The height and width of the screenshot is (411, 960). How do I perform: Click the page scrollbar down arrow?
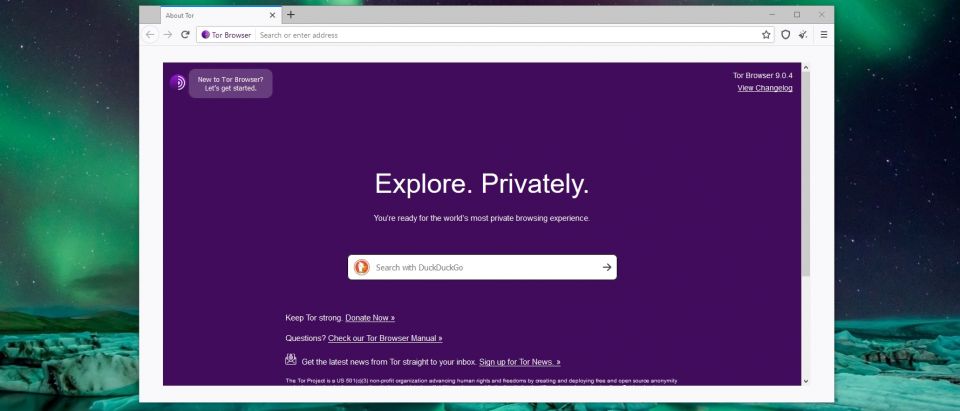point(806,381)
